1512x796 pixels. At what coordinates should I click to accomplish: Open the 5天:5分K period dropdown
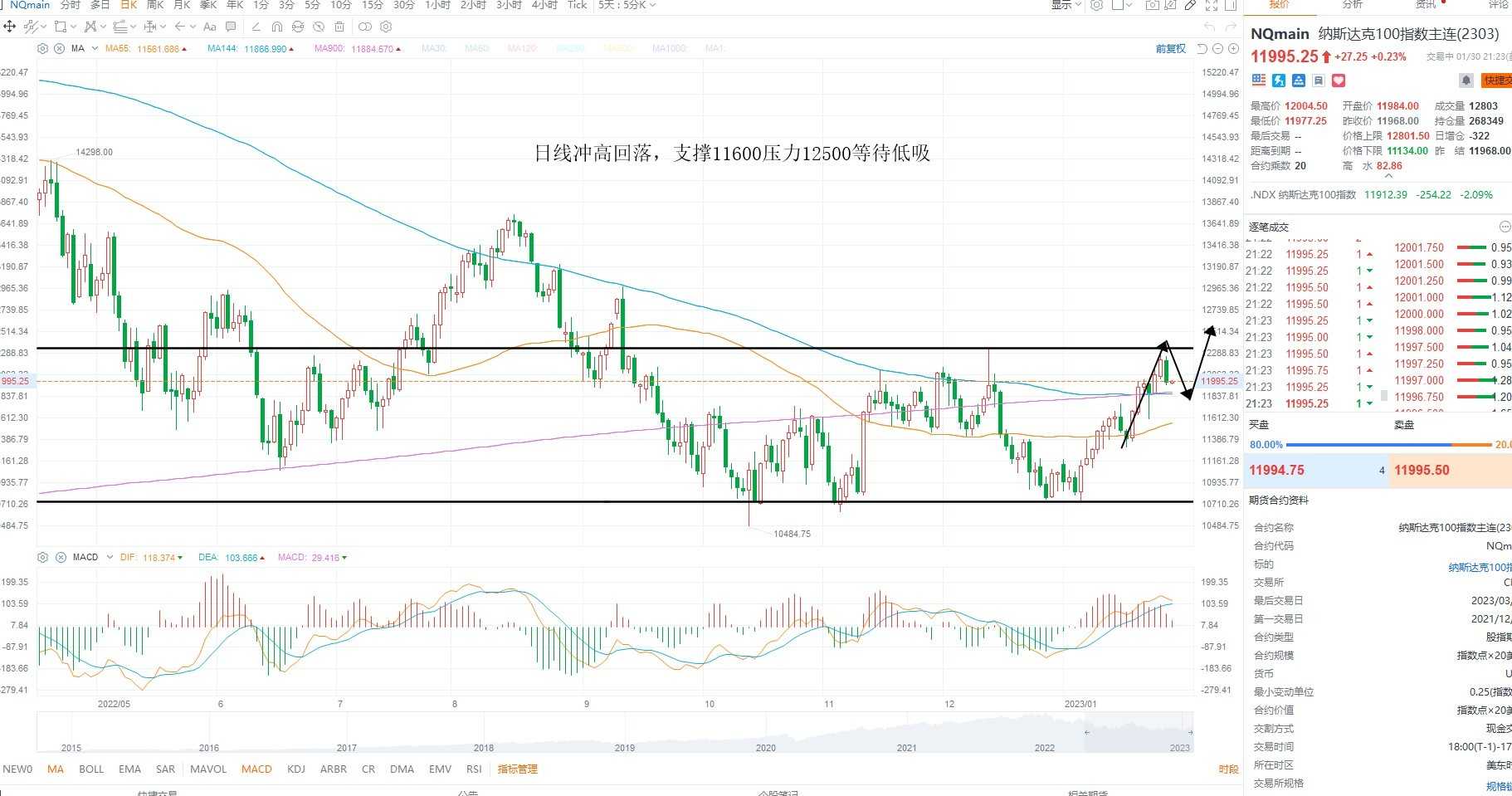pyautogui.click(x=627, y=5)
